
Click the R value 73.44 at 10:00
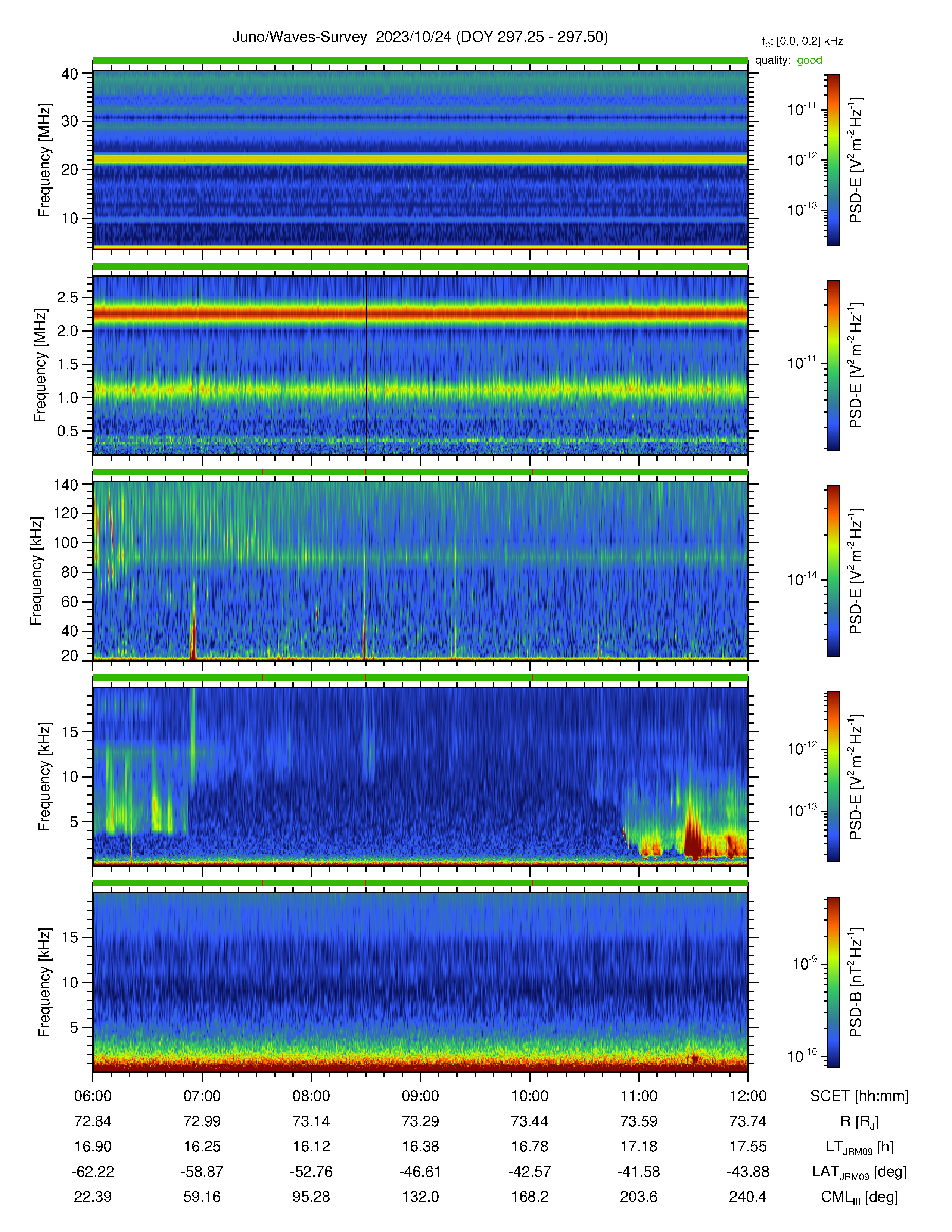coord(530,1121)
